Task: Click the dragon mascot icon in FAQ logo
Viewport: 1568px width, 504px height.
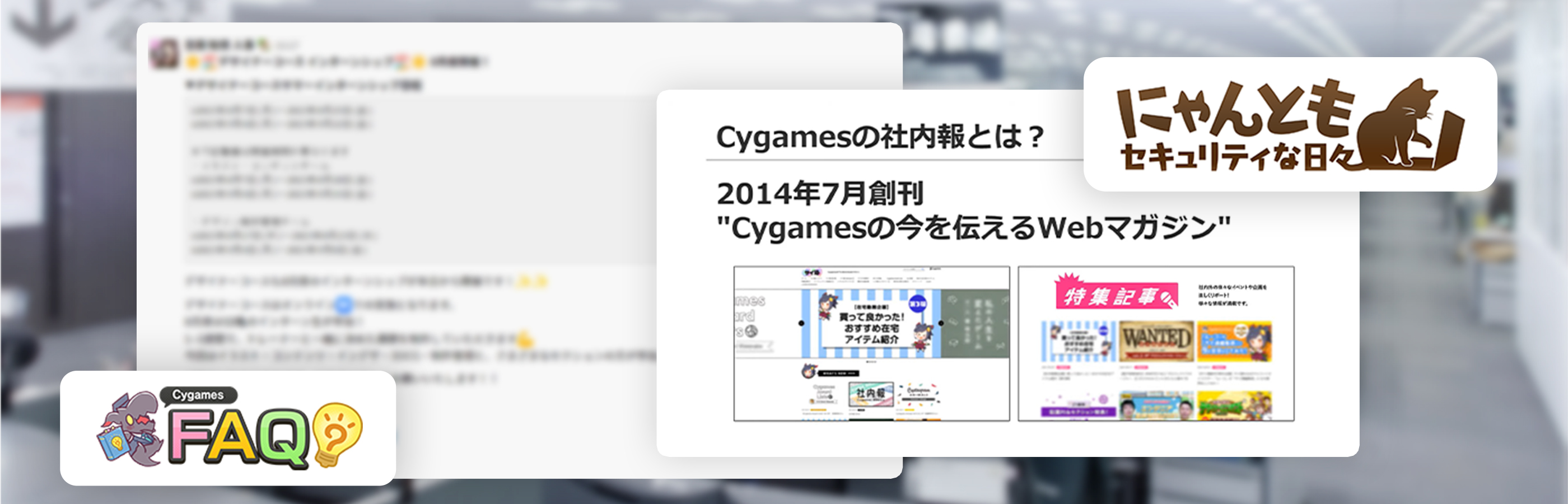Action: click(x=131, y=428)
